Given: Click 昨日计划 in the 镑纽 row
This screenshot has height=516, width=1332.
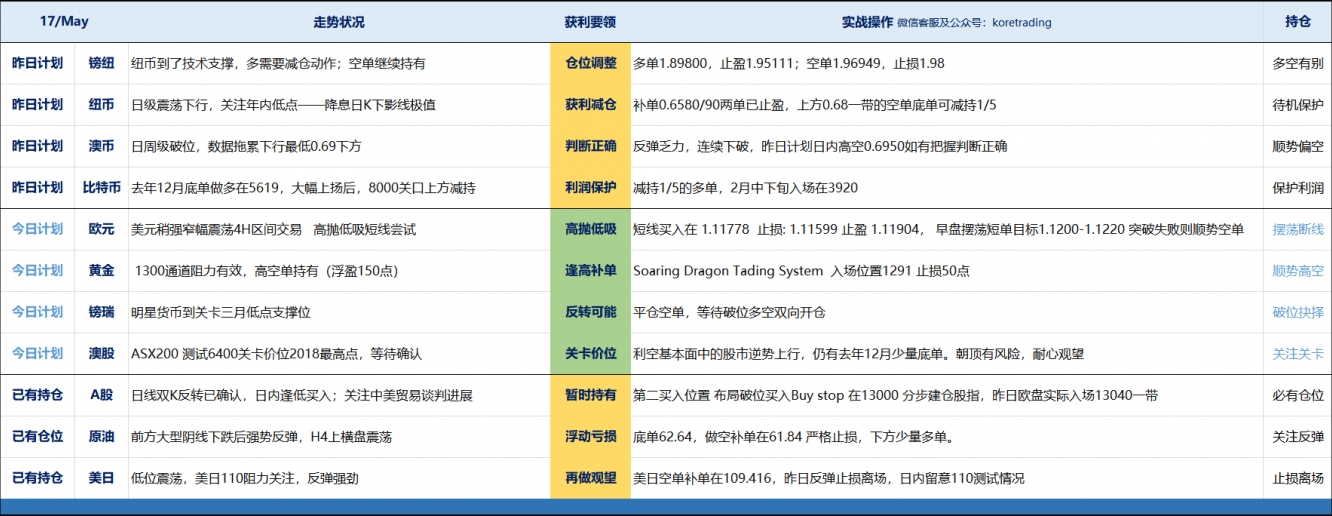Looking at the screenshot, I should [37, 63].
